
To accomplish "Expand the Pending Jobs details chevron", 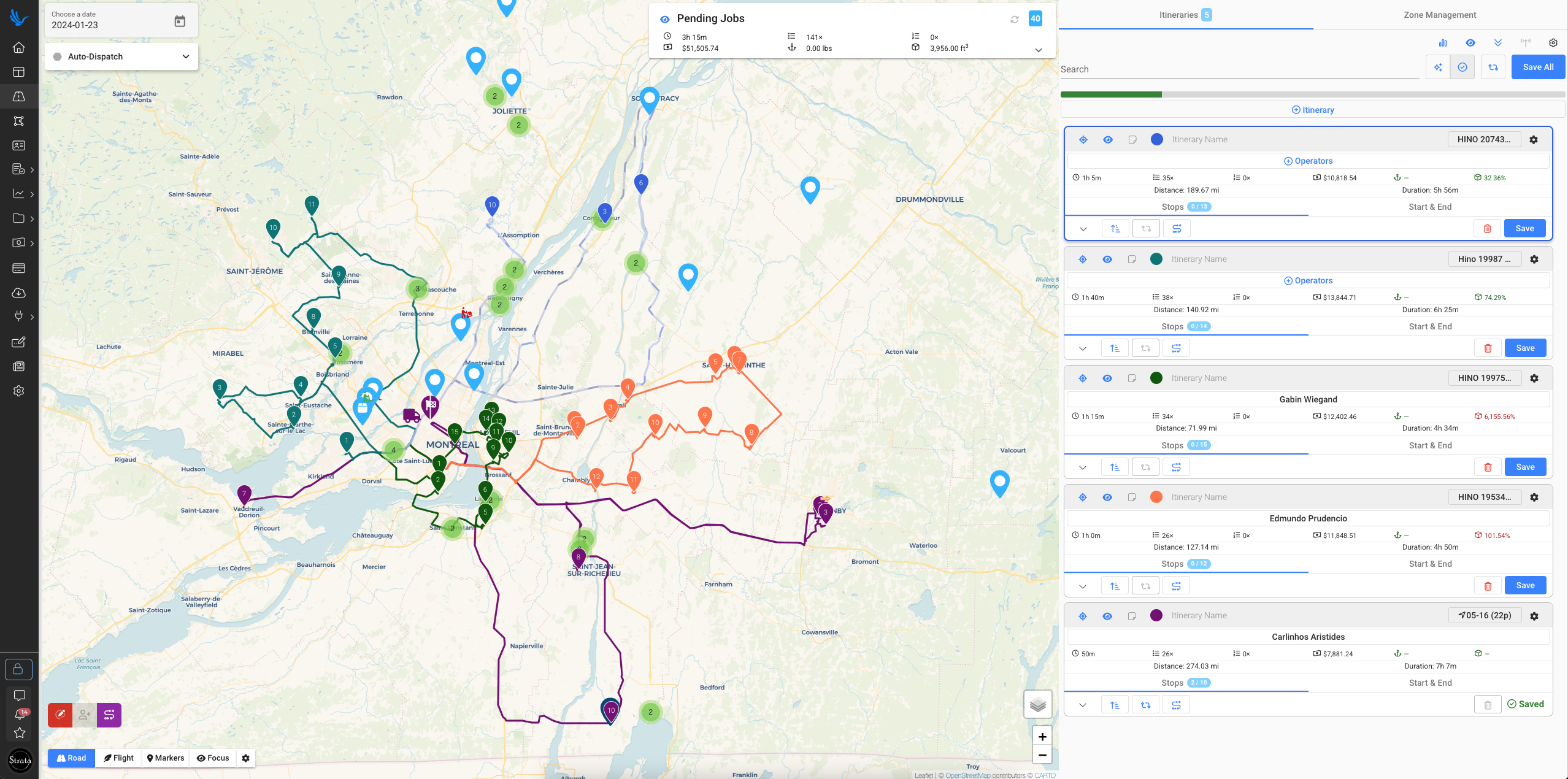I will [x=1038, y=50].
